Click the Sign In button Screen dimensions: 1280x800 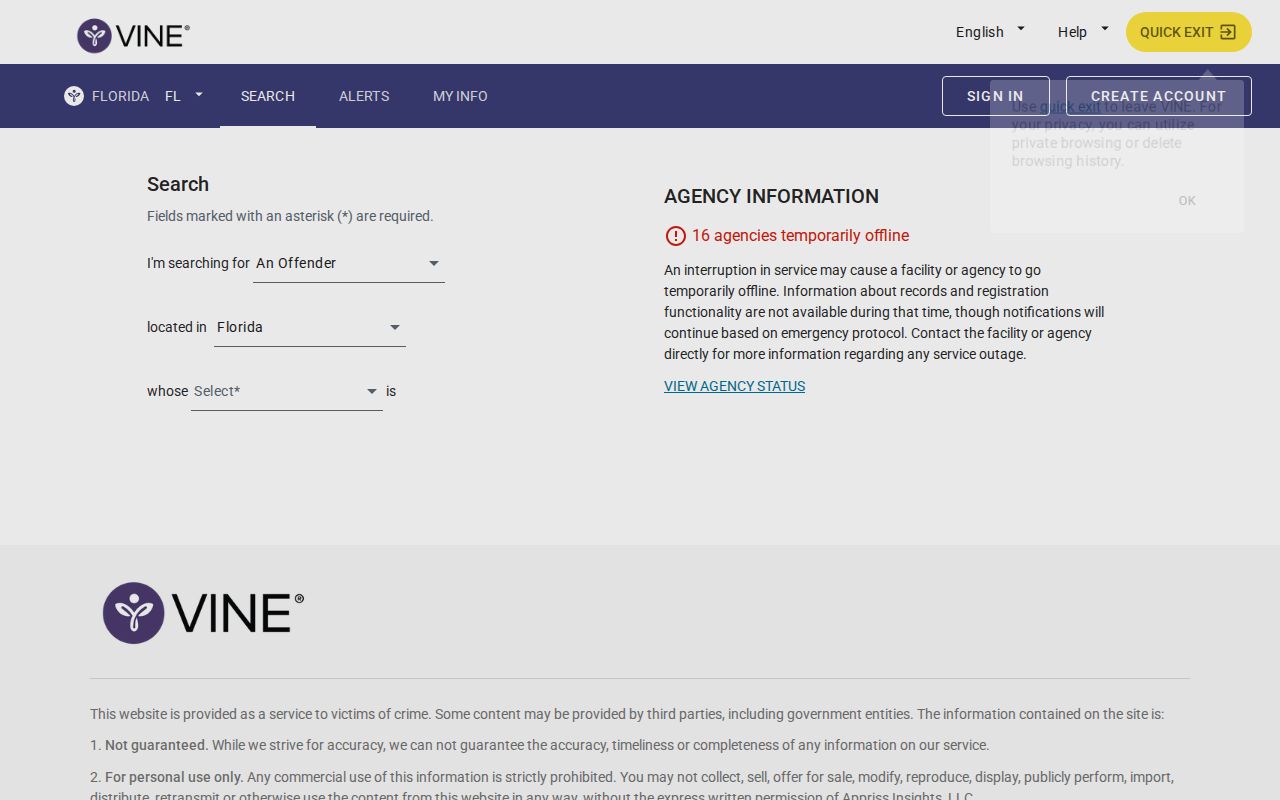(x=995, y=96)
